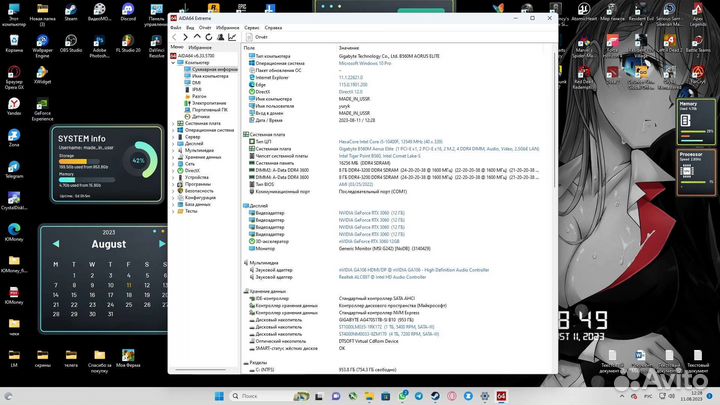This screenshot has height=405, width=720.
Task: Select the Безопасность tree item
Action: (195, 191)
